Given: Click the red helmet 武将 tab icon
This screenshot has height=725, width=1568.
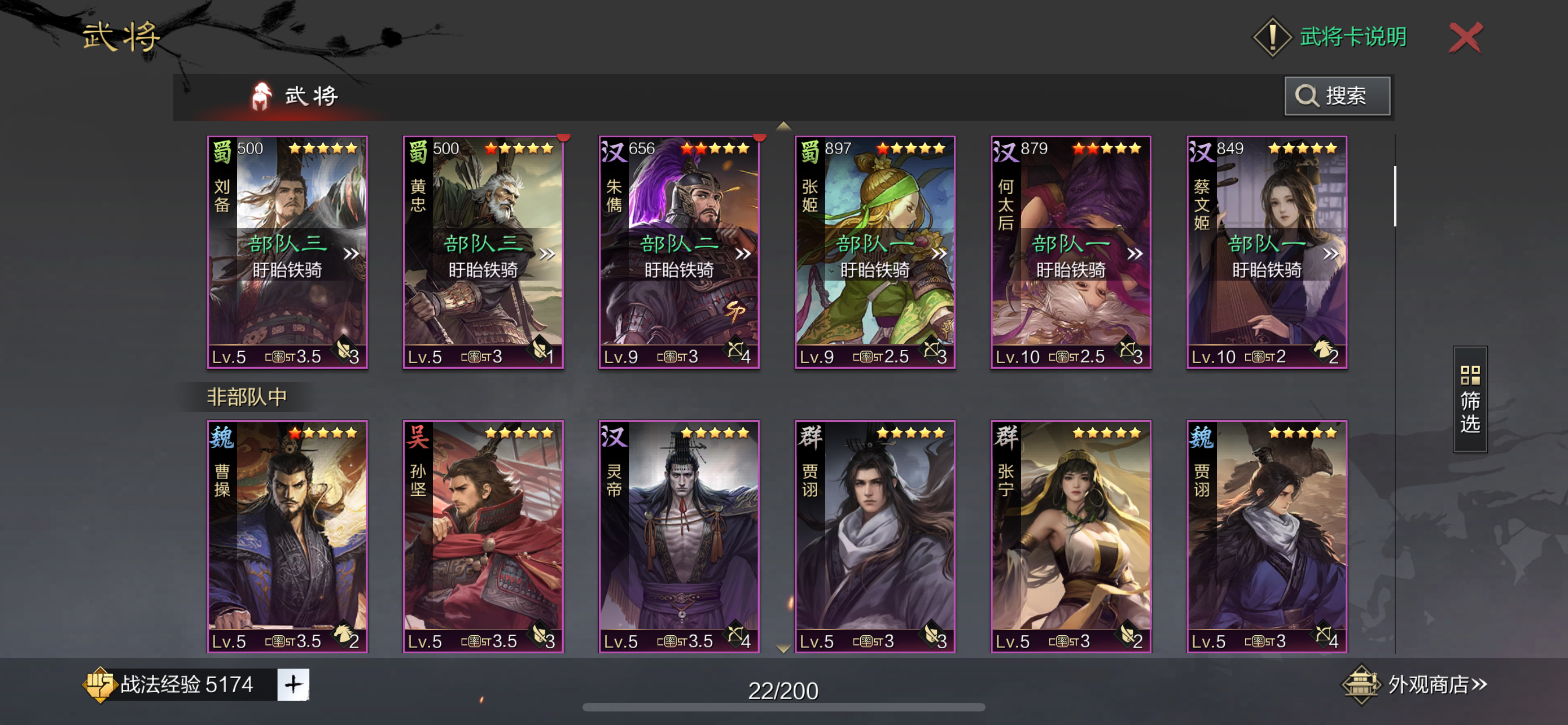Looking at the screenshot, I should click(261, 95).
